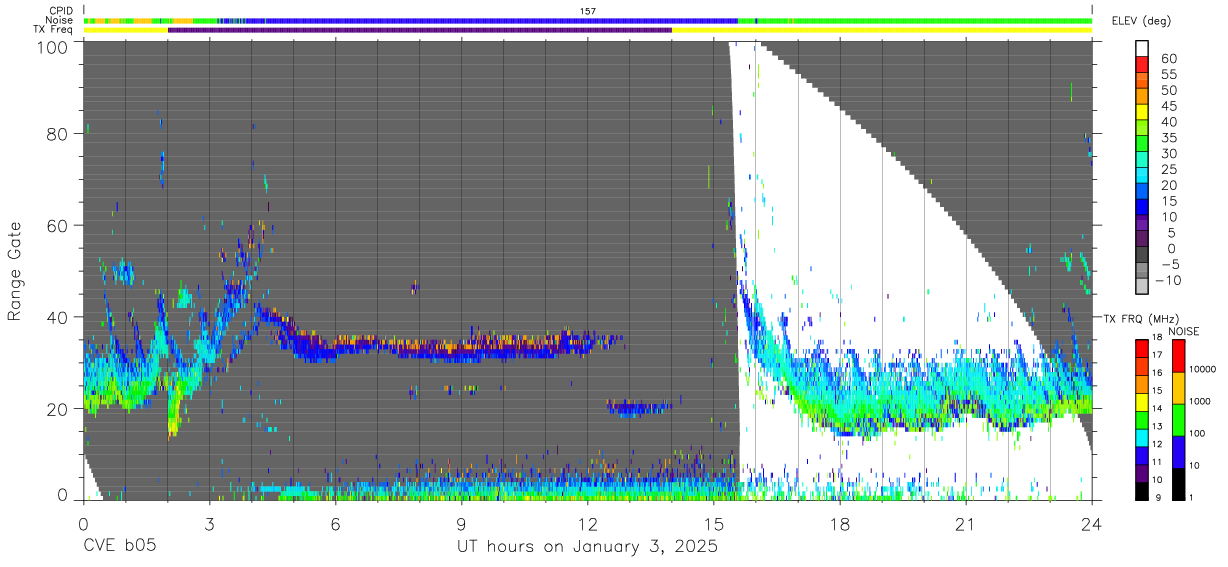This screenshot has width=1228, height=567.
Task: Click the 3 tick on the UT hours axis
Action: pyautogui.click(x=209, y=524)
